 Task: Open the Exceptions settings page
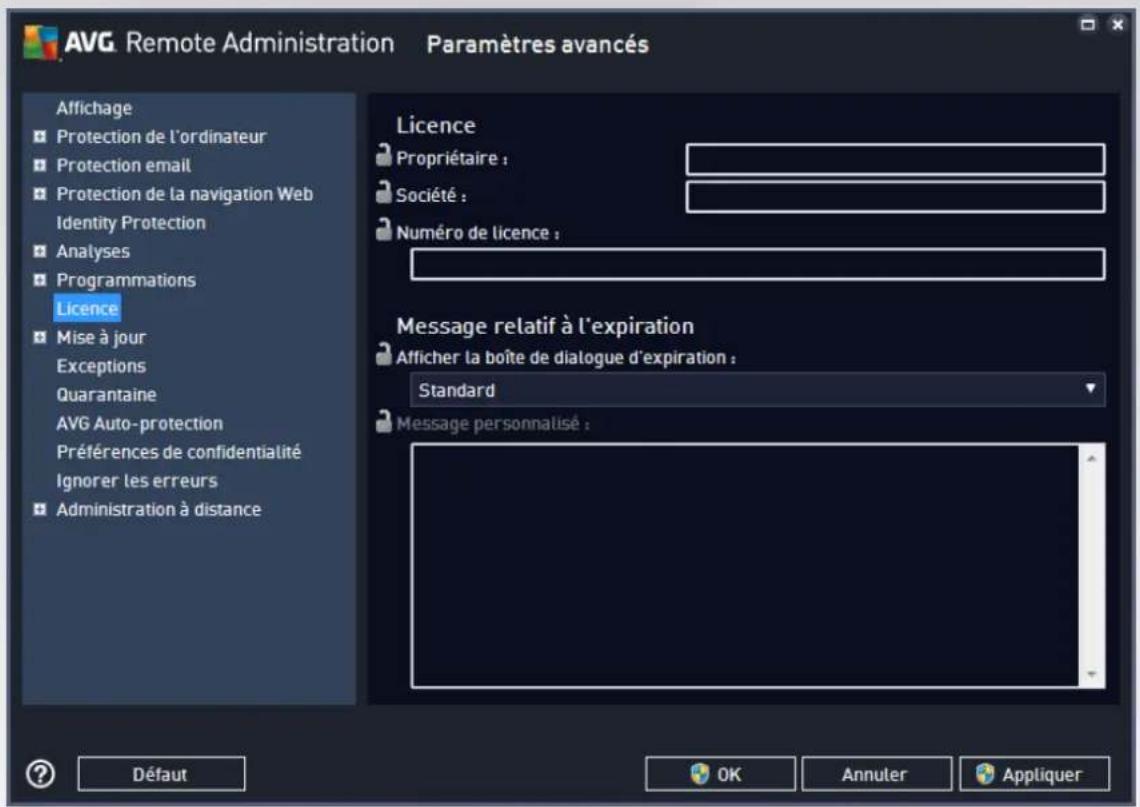pos(101,366)
